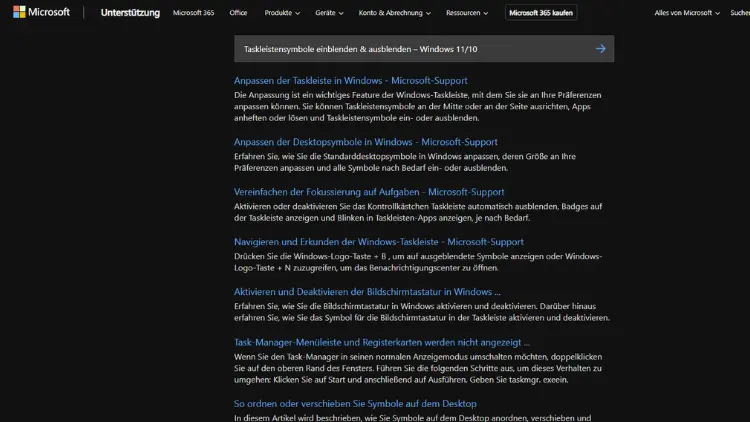Open result So ordnen oder verschieben Sie Symbole

[x=355, y=403]
